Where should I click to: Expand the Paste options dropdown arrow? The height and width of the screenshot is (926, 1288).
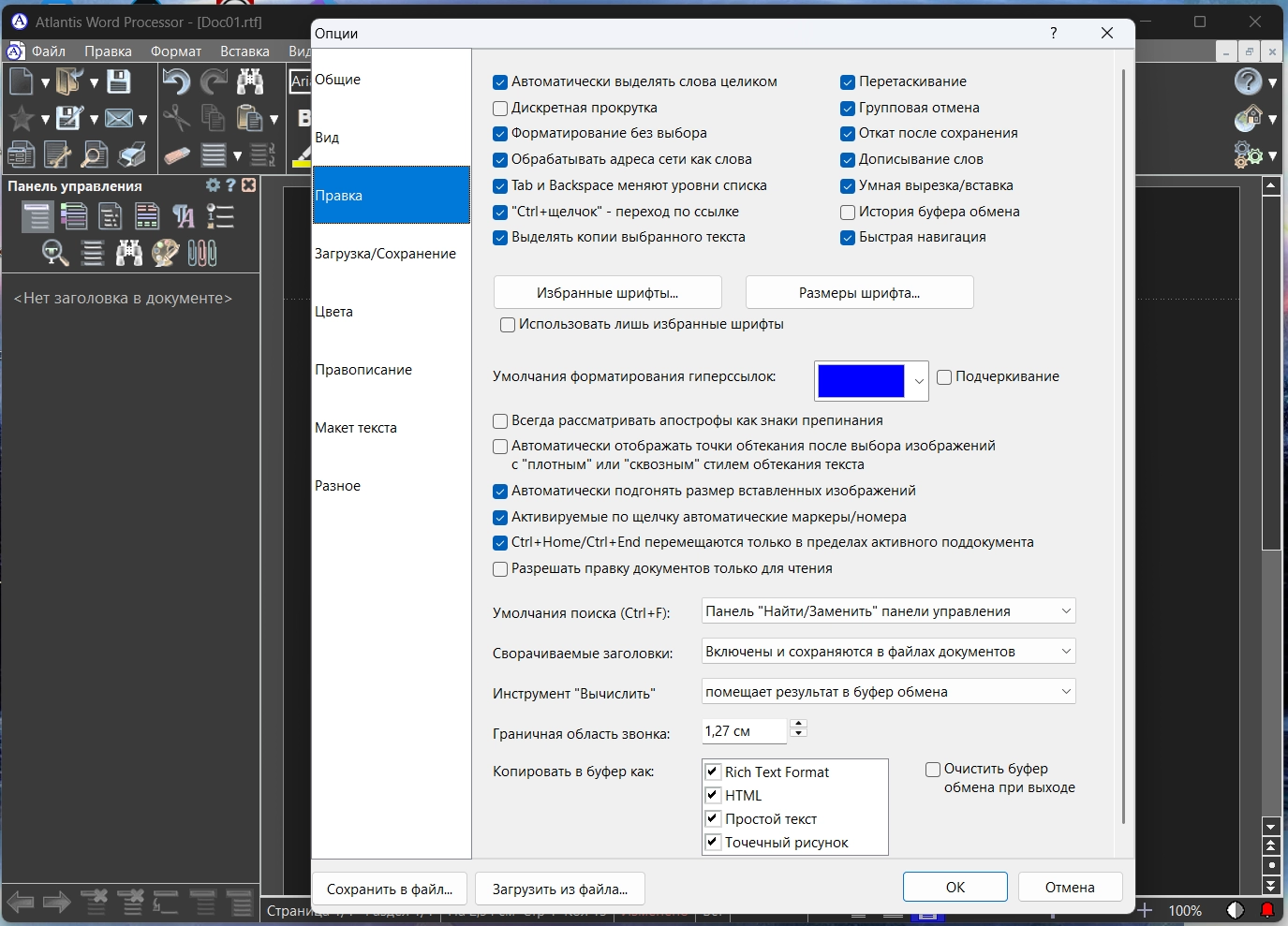274,119
